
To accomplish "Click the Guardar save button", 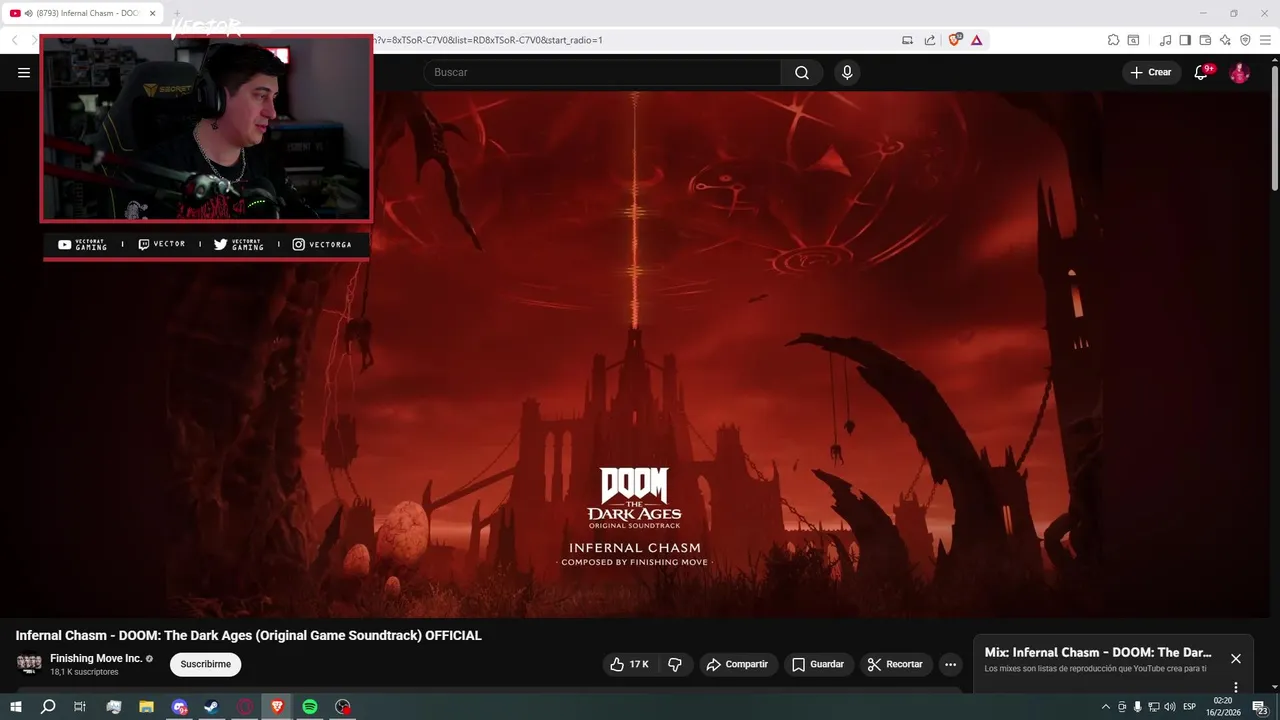I will [818, 664].
